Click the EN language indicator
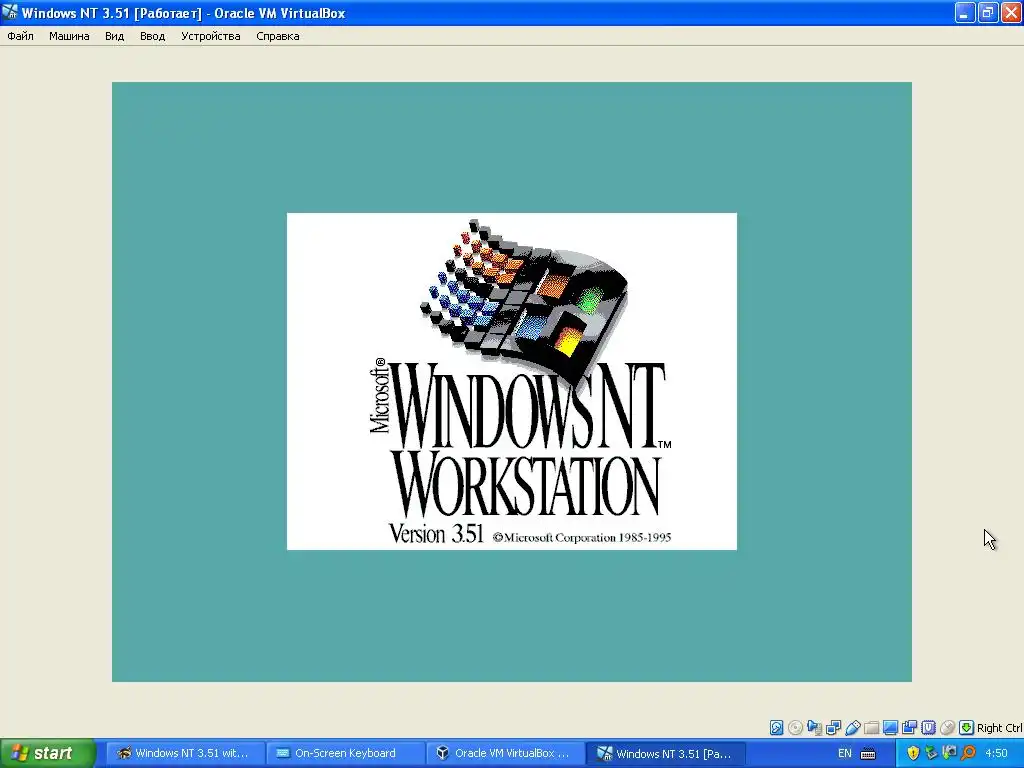 click(x=844, y=754)
